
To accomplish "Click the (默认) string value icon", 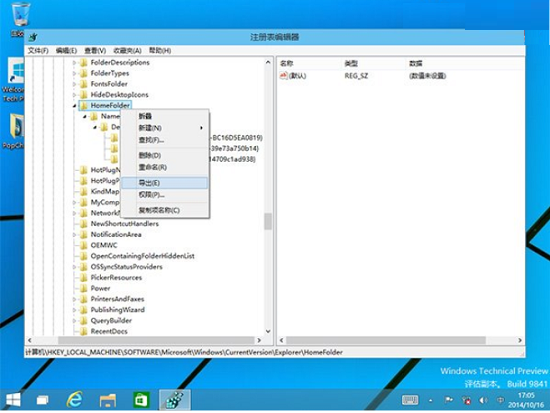I will coord(283,75).
